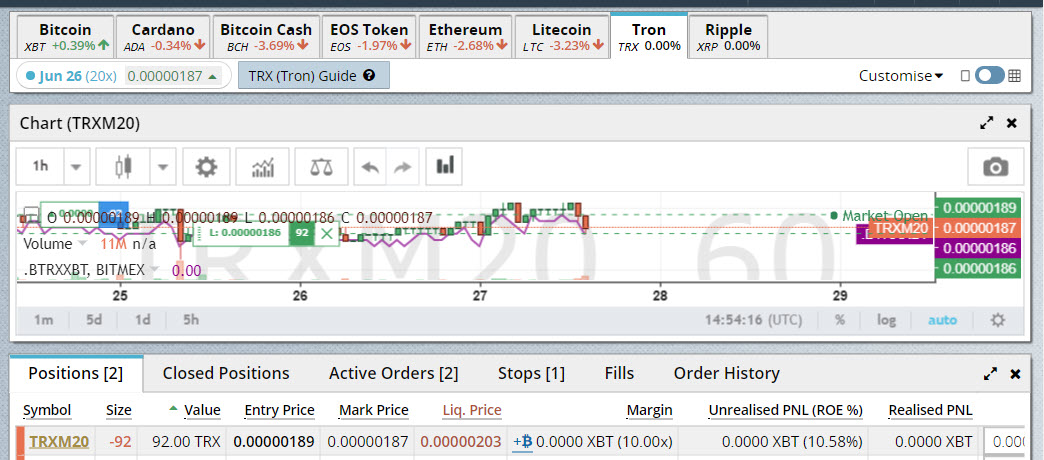Redo chart action arrow
The height and width of the screenshot is (460, 1044).
[402, 166]
